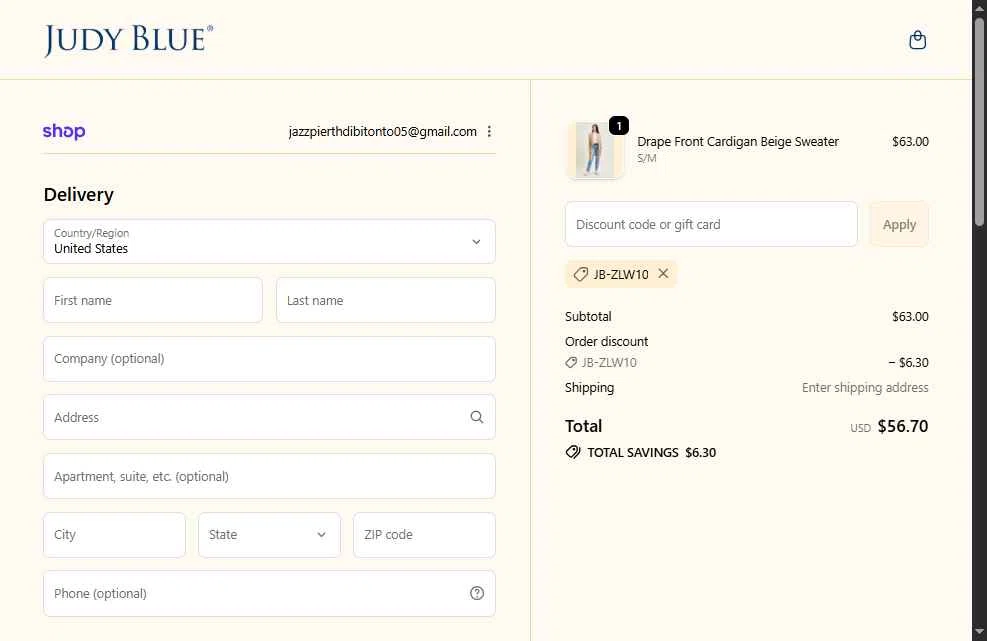
Task: Click the Subtotal label
Action: point(588,317)
